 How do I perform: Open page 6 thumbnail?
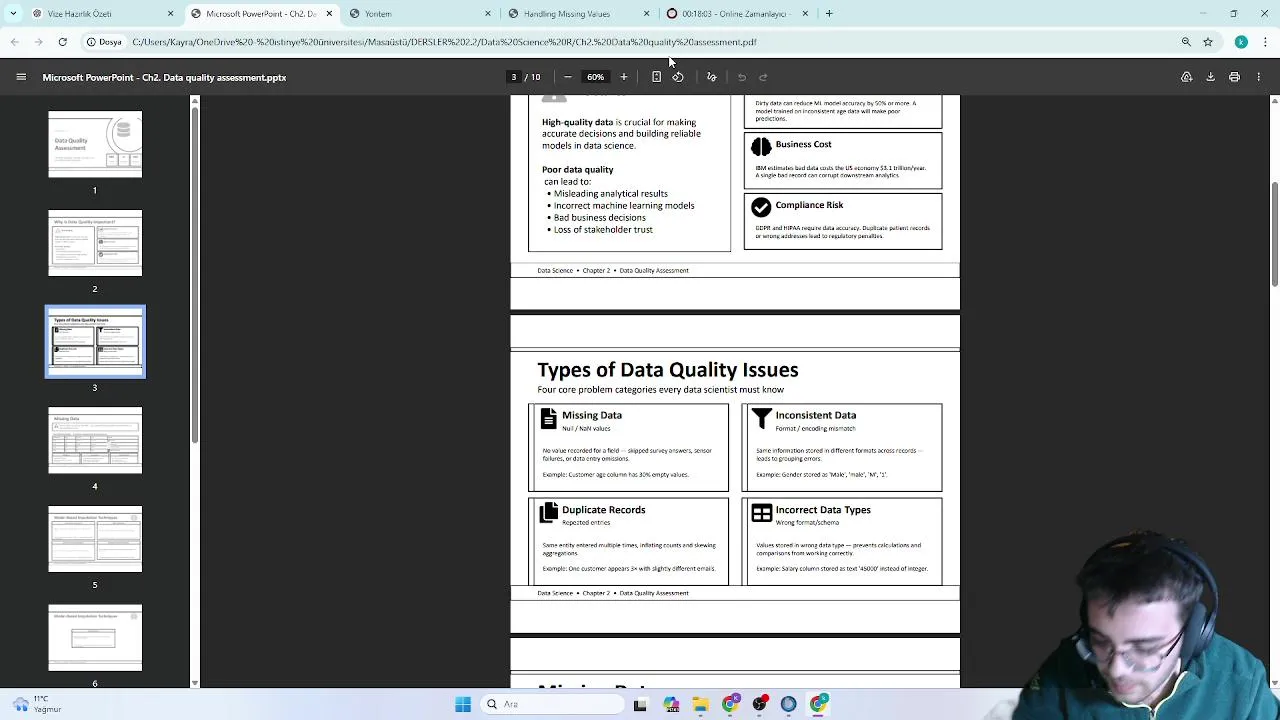[95, 638]
